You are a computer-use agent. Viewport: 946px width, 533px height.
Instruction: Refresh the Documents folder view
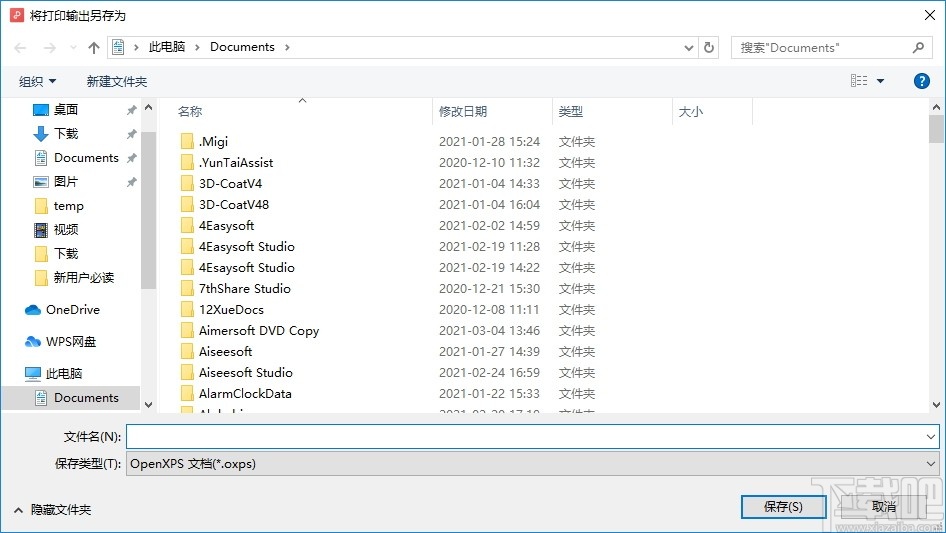tap(709, 48)
